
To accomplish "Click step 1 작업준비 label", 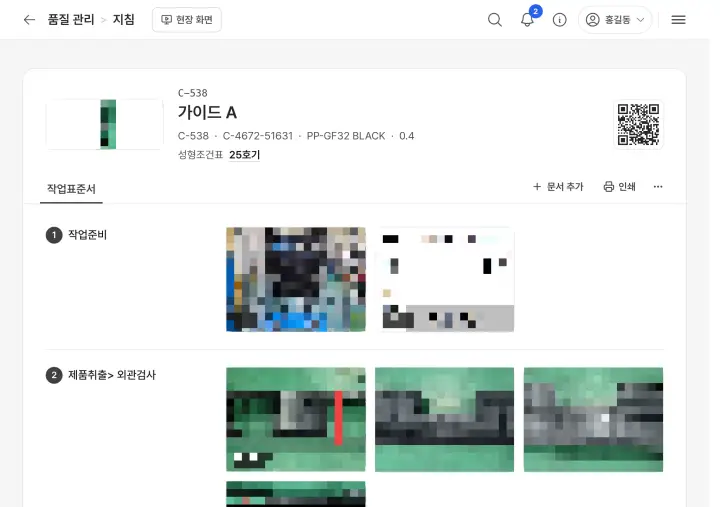I will (x=87, y=235).
